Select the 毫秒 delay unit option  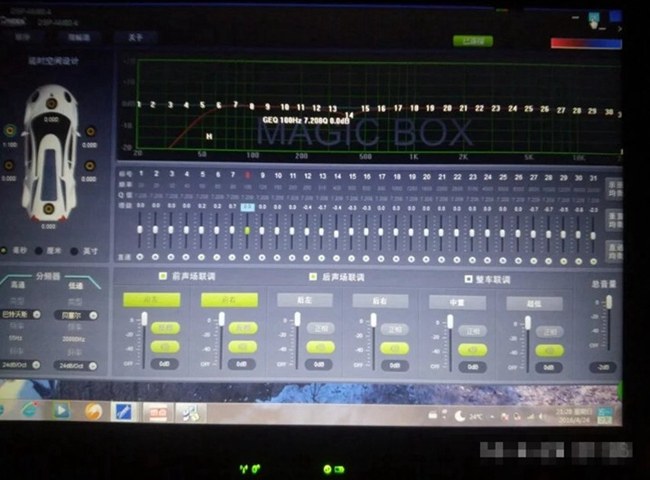pyautogui.click(x=4, y=250)
